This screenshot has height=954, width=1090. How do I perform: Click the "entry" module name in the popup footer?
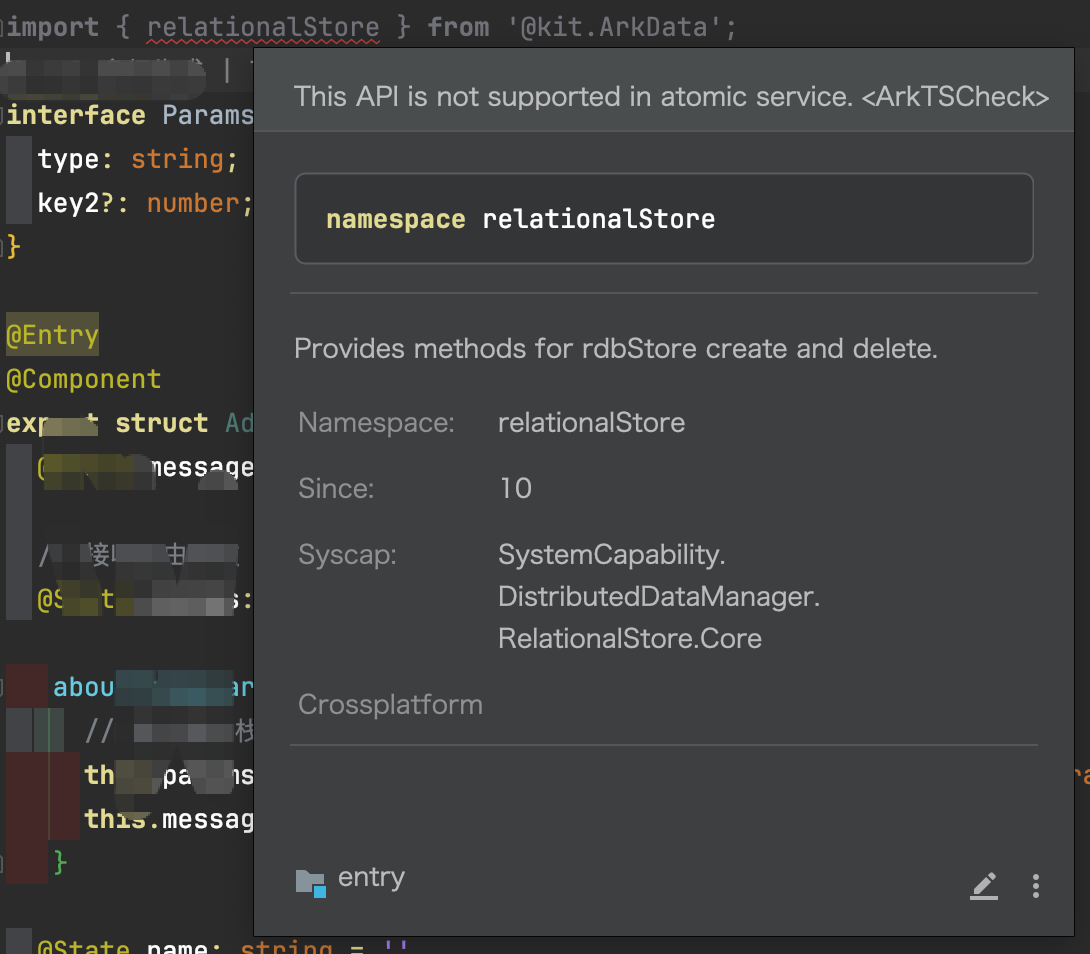coord(371,878)
